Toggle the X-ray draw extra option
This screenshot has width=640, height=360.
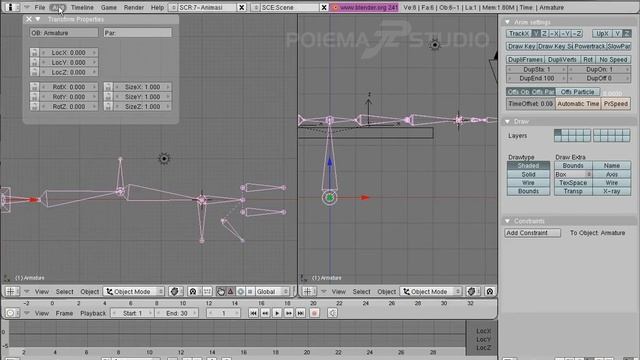click(611, 191)
